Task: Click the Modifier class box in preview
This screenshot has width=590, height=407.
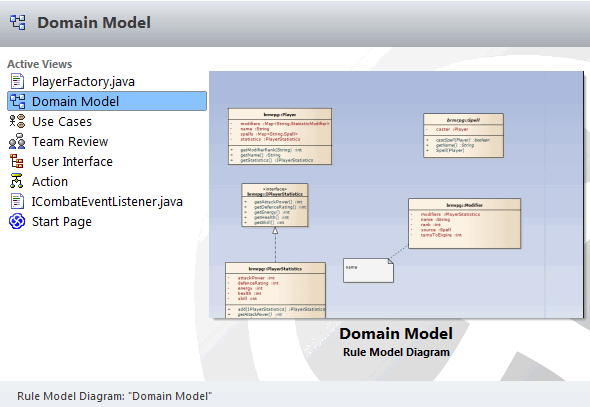Action: point(465,223)
